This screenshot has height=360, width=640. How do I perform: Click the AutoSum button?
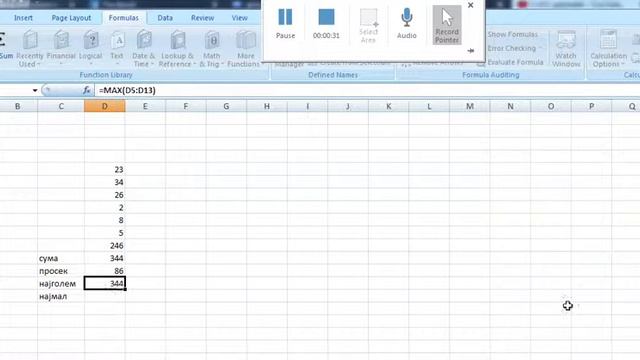click(6, 46)
